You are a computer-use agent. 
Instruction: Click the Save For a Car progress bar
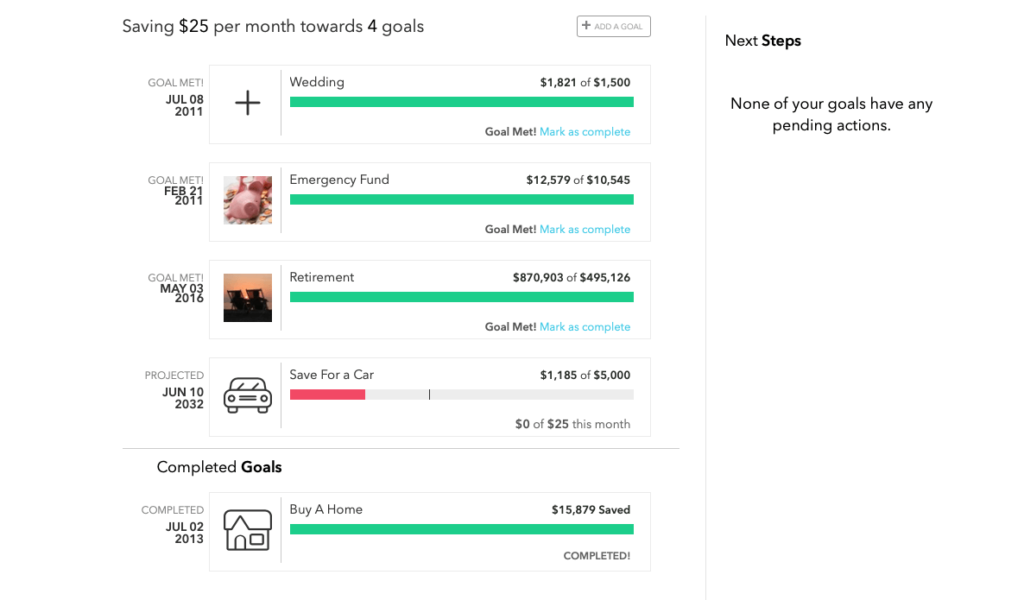pyautogui.click(x=461, y=395)
